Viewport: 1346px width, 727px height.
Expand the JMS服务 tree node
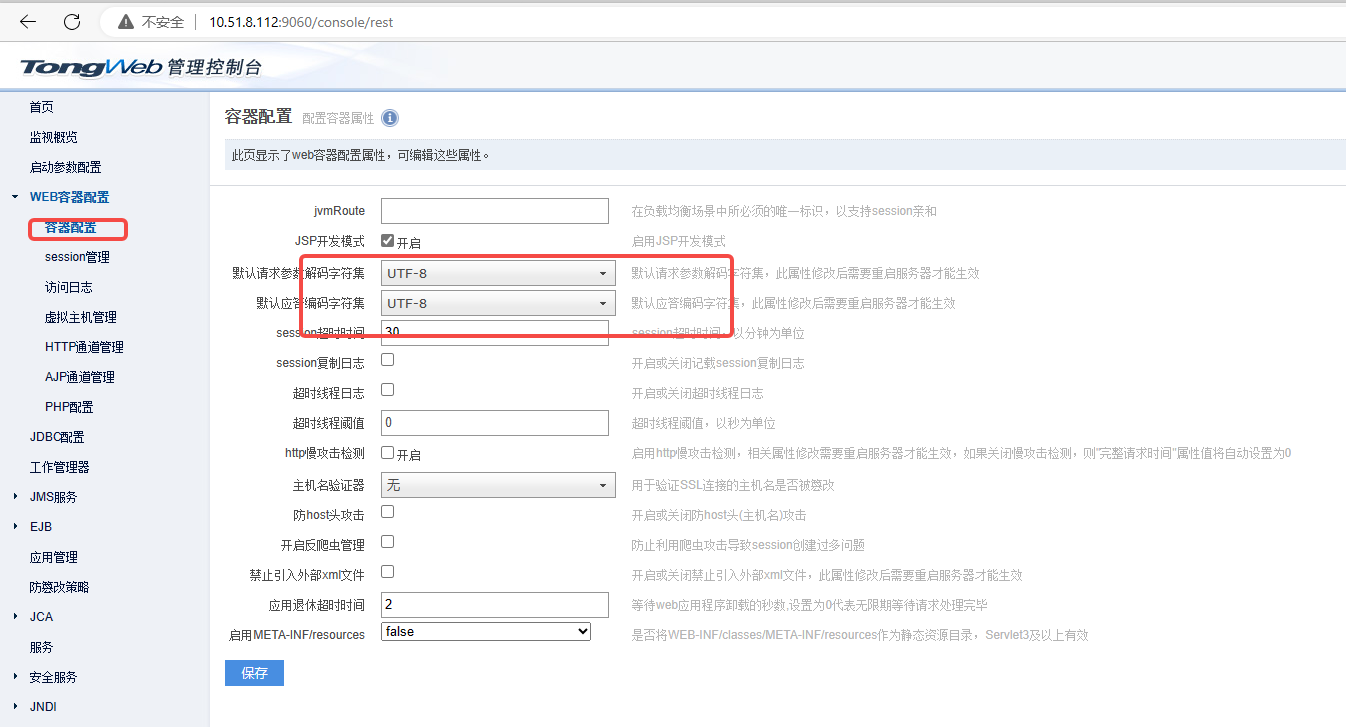(x=15, y=497)
